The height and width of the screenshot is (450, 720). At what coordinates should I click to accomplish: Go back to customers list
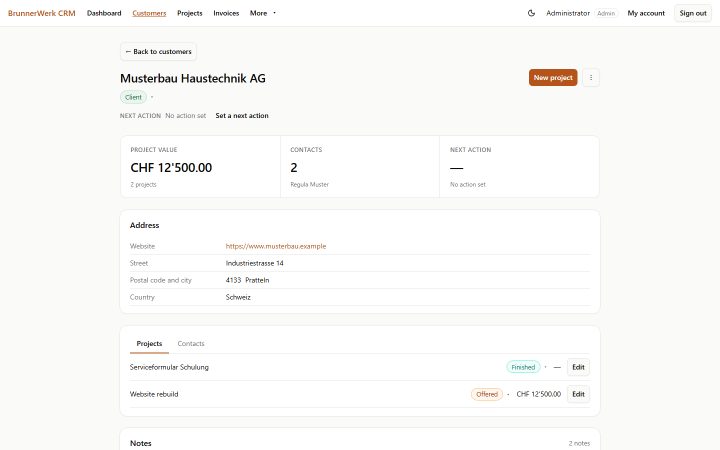pyautogui.click(x=158, y=51)
